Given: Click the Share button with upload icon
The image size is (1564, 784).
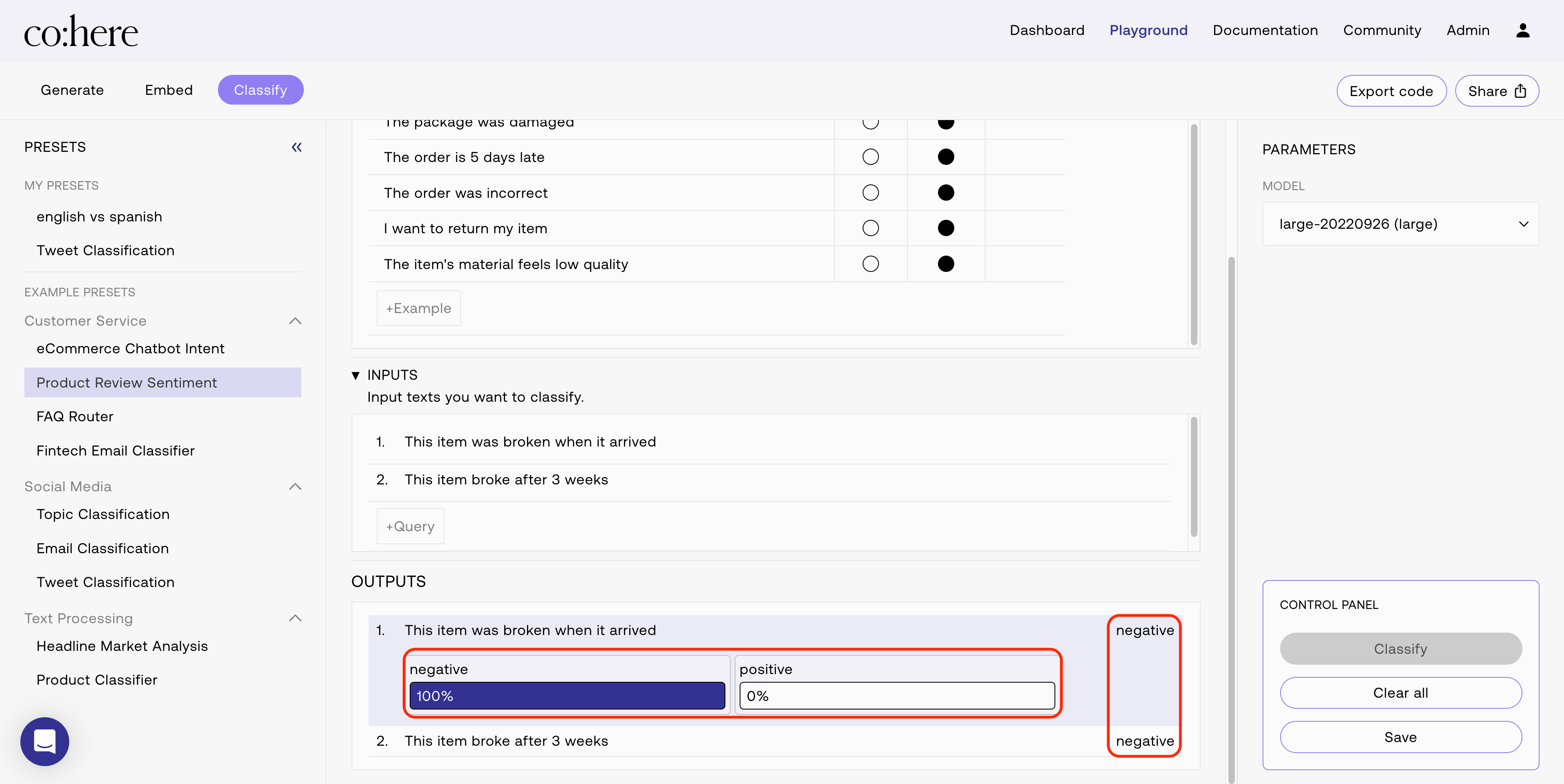Looking at the screenshot, I should pyautogui.click(x=1496, y=91).
